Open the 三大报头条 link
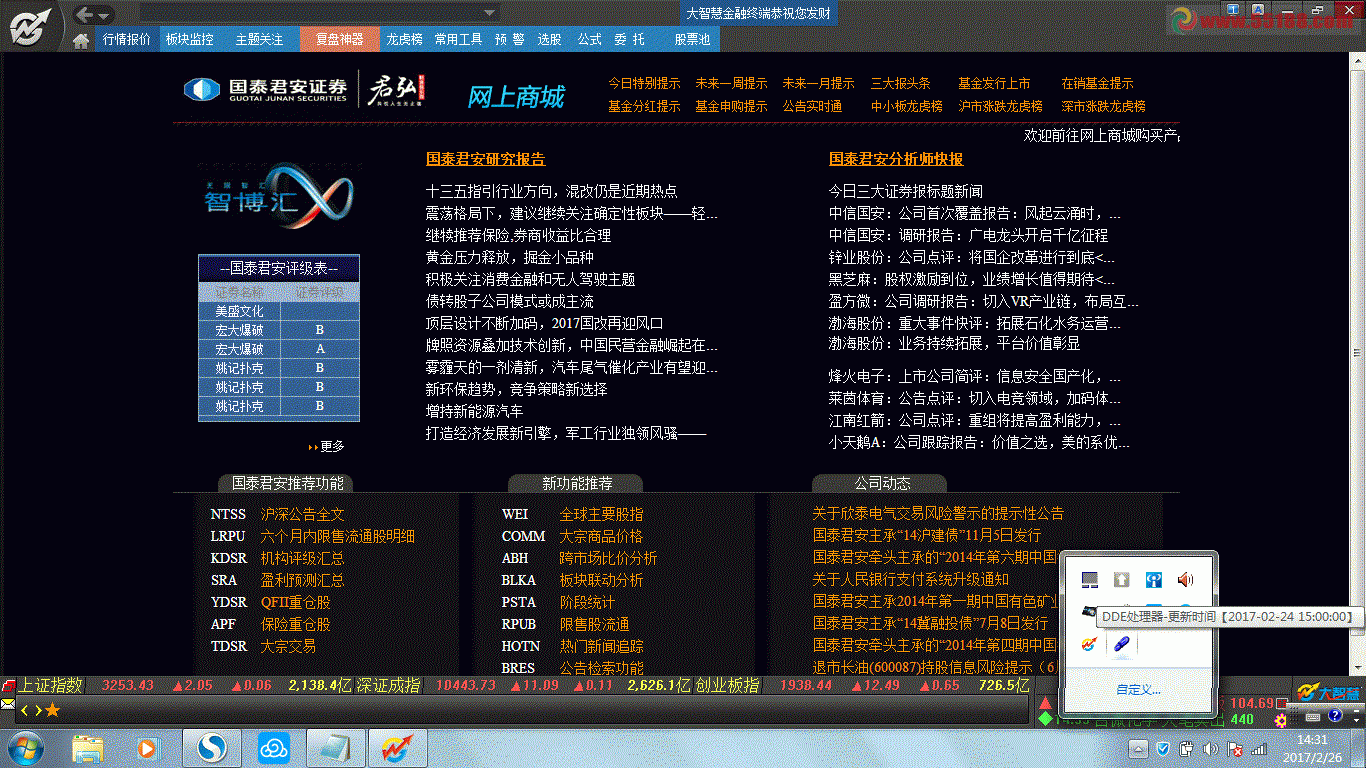The image size is (1366, 768). (900, 83)
